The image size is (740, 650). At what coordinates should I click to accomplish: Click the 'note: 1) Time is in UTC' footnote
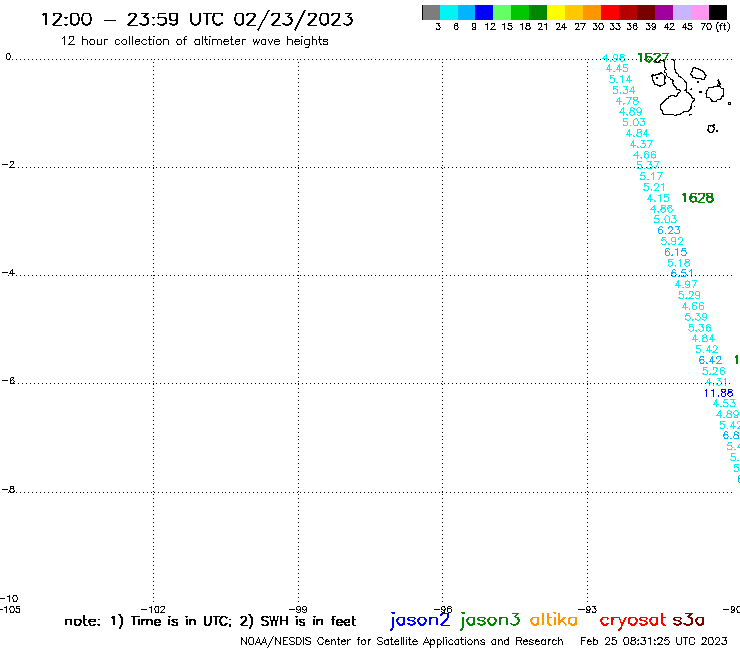click(148, 621)
